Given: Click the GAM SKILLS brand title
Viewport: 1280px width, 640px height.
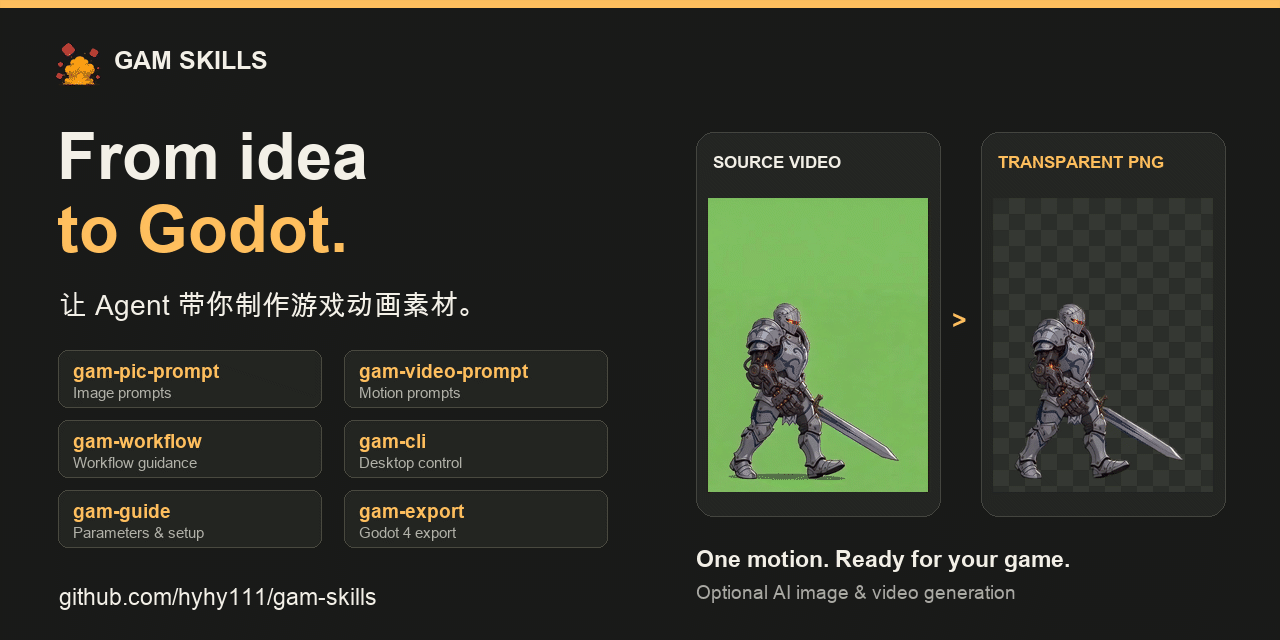Looking at the screenshot, I should (x=191, y=61).
